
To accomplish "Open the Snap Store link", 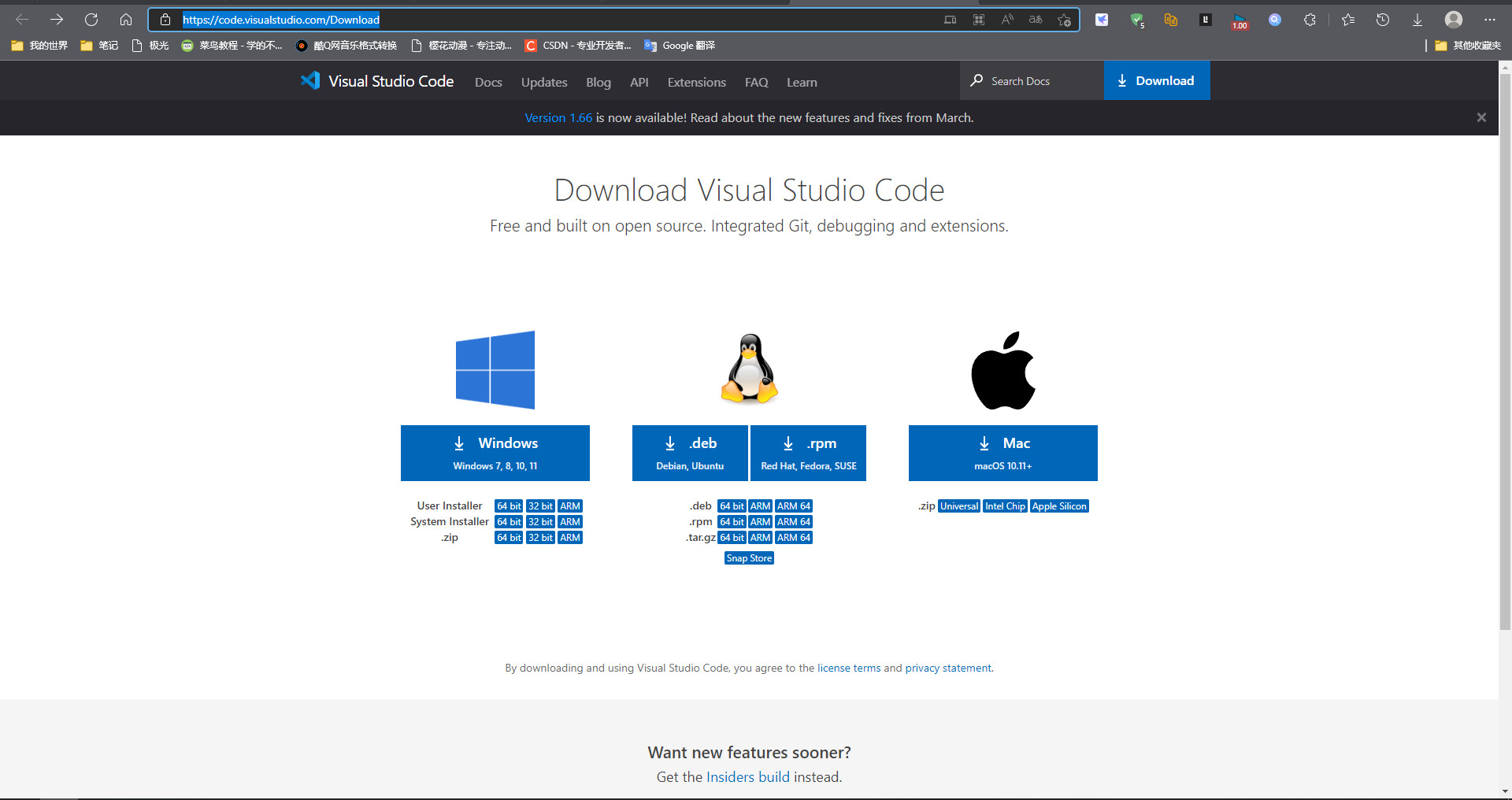I will coord(749,558).
